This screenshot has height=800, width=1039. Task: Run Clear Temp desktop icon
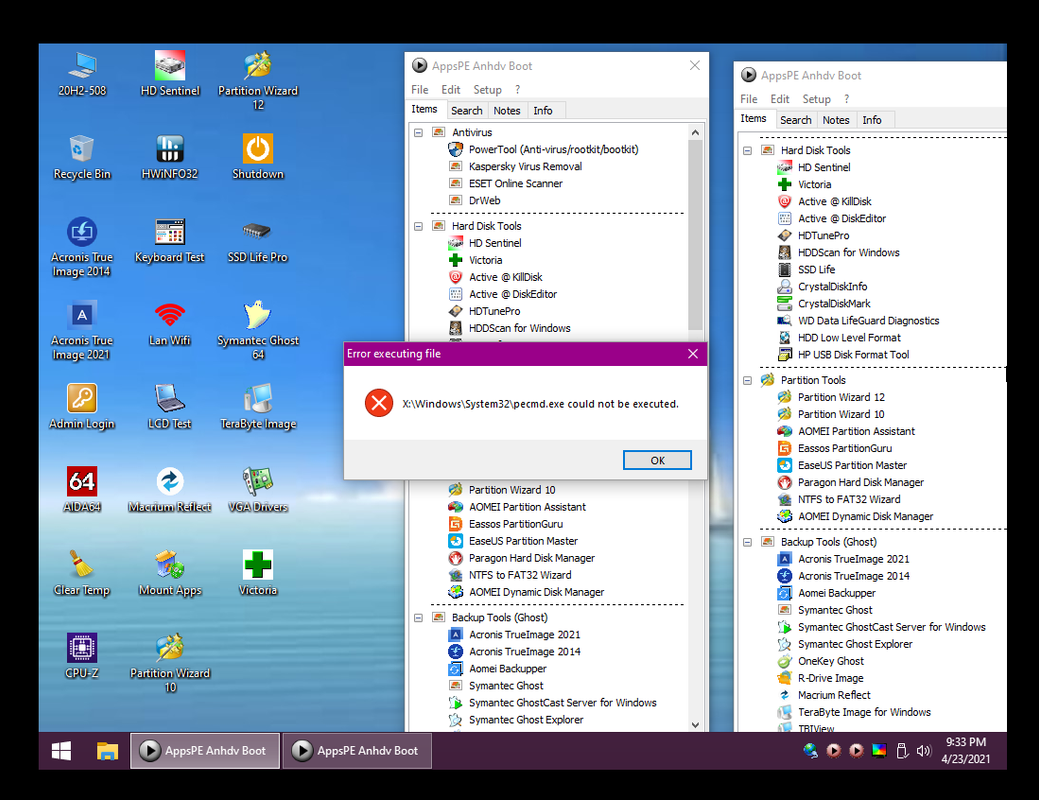[82, 573]
